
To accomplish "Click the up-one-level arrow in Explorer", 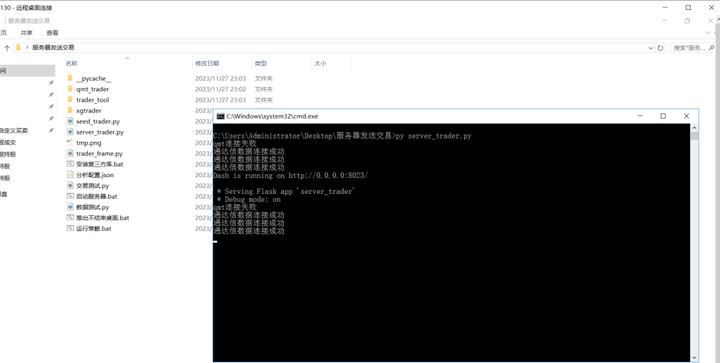I will click(x=7, y=48).
